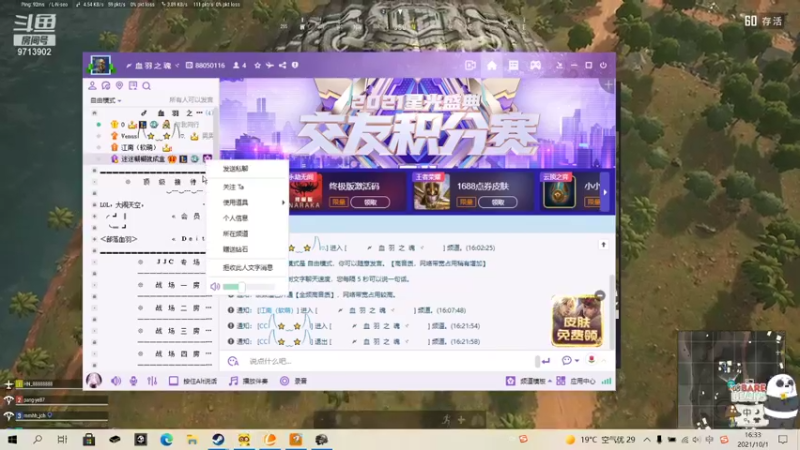Click the channel avatar in YY title bar
Viewport: 800px width, 450px height.
pos(100,65)
